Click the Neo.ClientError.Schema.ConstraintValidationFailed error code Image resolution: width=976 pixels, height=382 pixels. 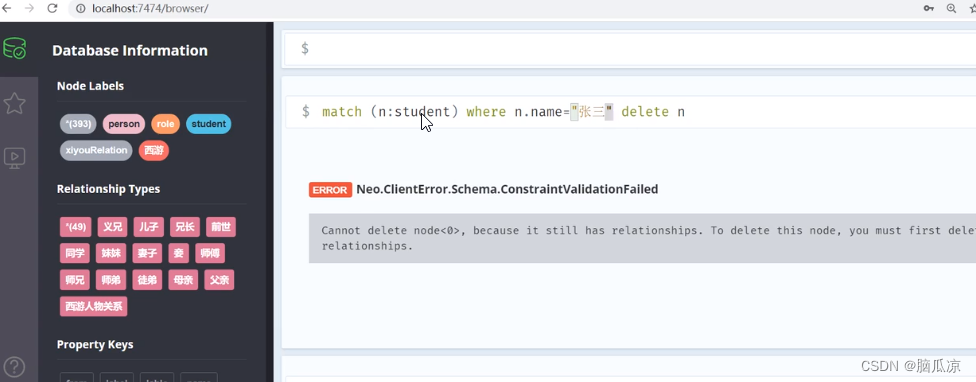[x=507, y=189]
